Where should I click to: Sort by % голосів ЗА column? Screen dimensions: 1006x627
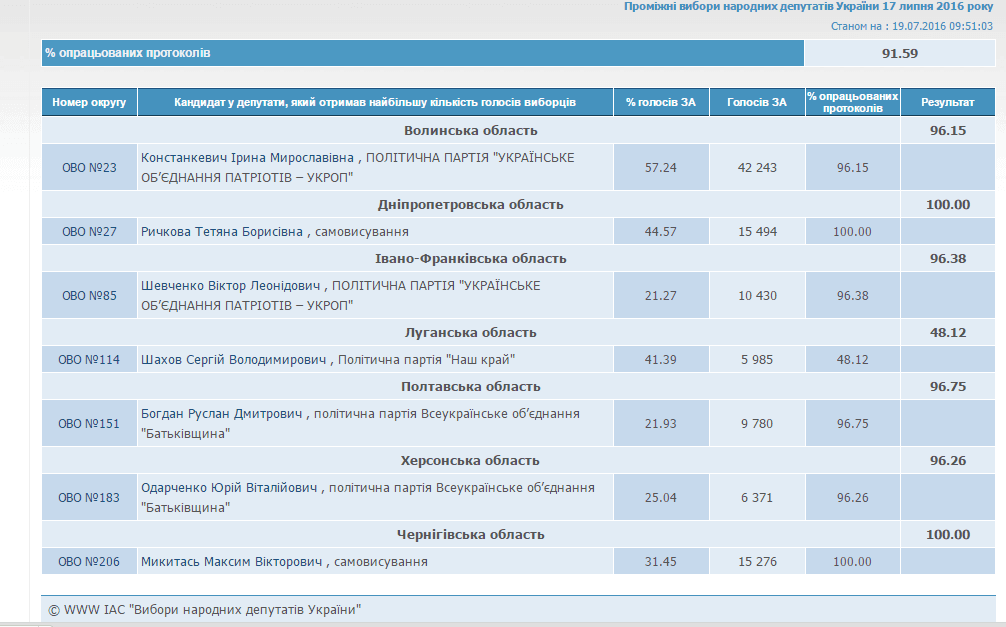[661, 101]
